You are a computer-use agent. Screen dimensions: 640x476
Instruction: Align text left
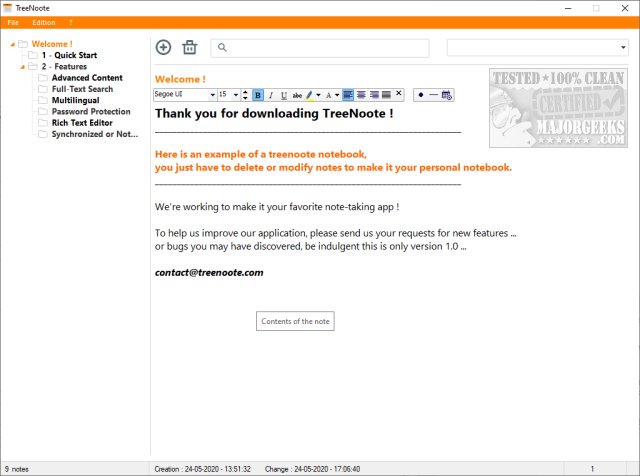point(348,95)
